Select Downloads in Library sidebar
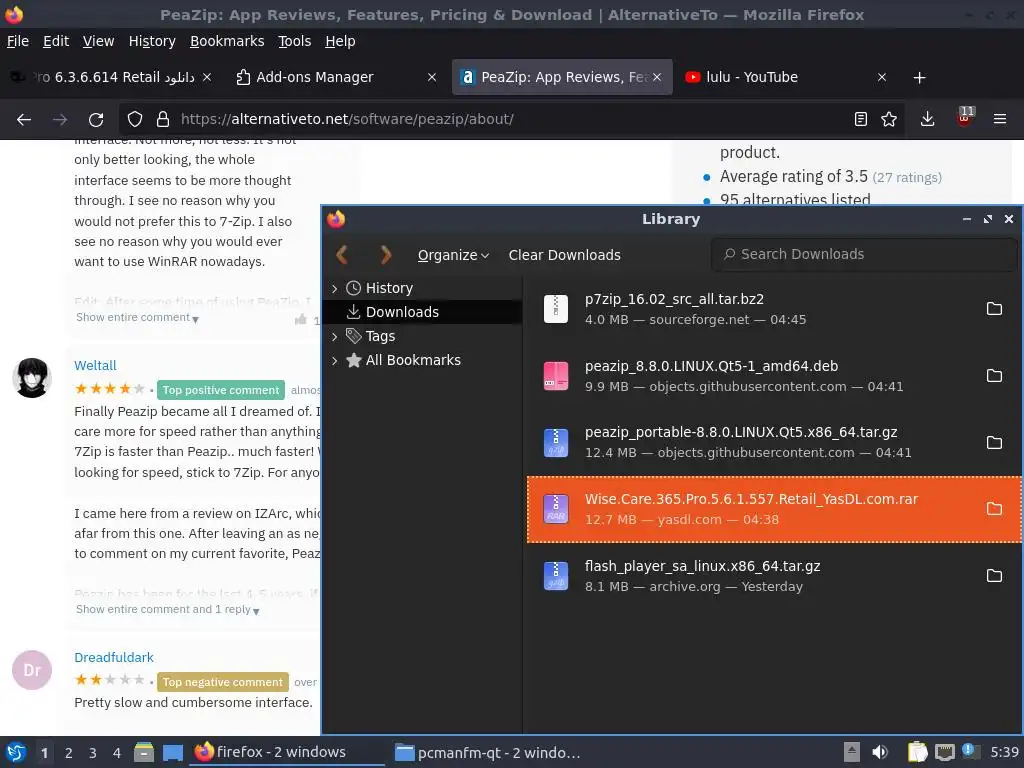The image size is (1024, 768). point(423,312)
